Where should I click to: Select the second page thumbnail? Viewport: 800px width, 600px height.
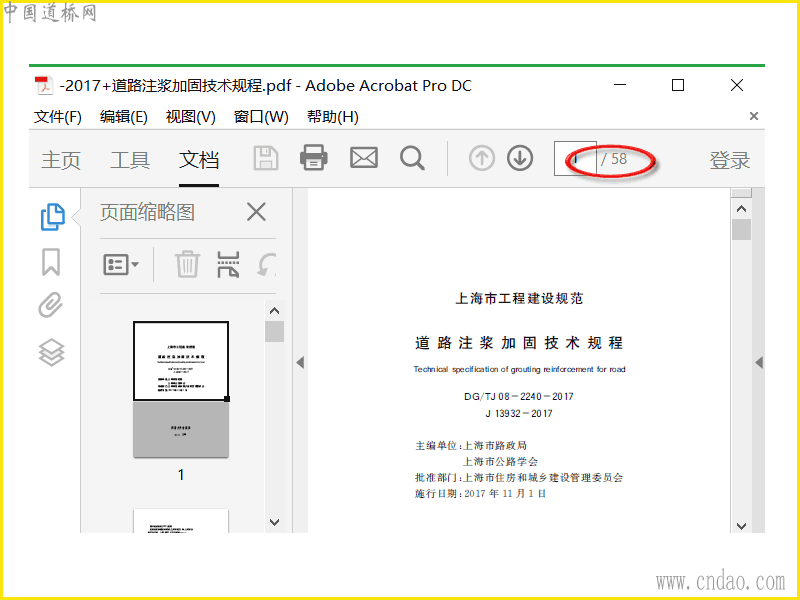coord(181,520)
